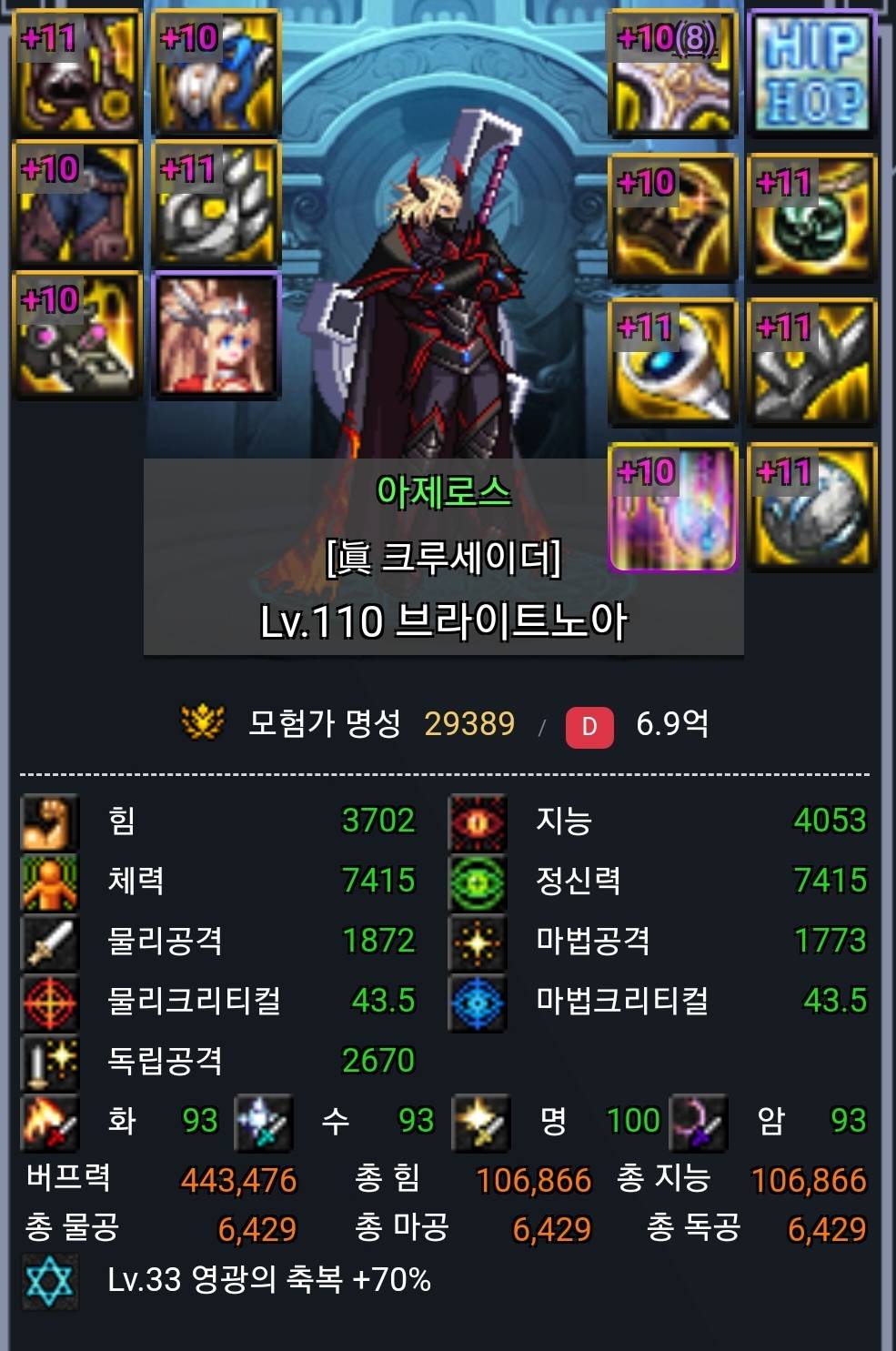This screenshot has width=896, height=1351.
Task: Select the +10 pants equipment slot
Action: point(76,205)
